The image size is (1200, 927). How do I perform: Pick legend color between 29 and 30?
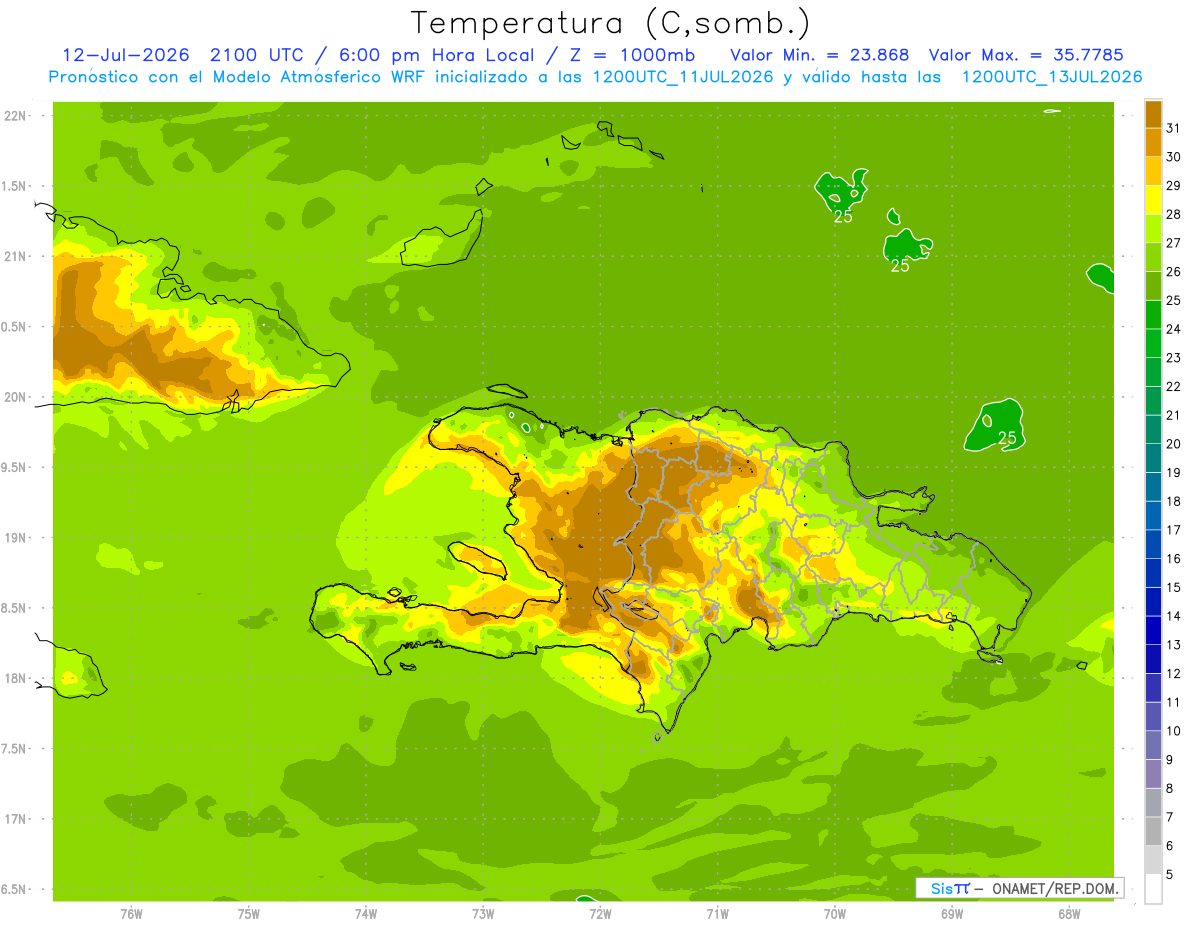(1153, 171)
